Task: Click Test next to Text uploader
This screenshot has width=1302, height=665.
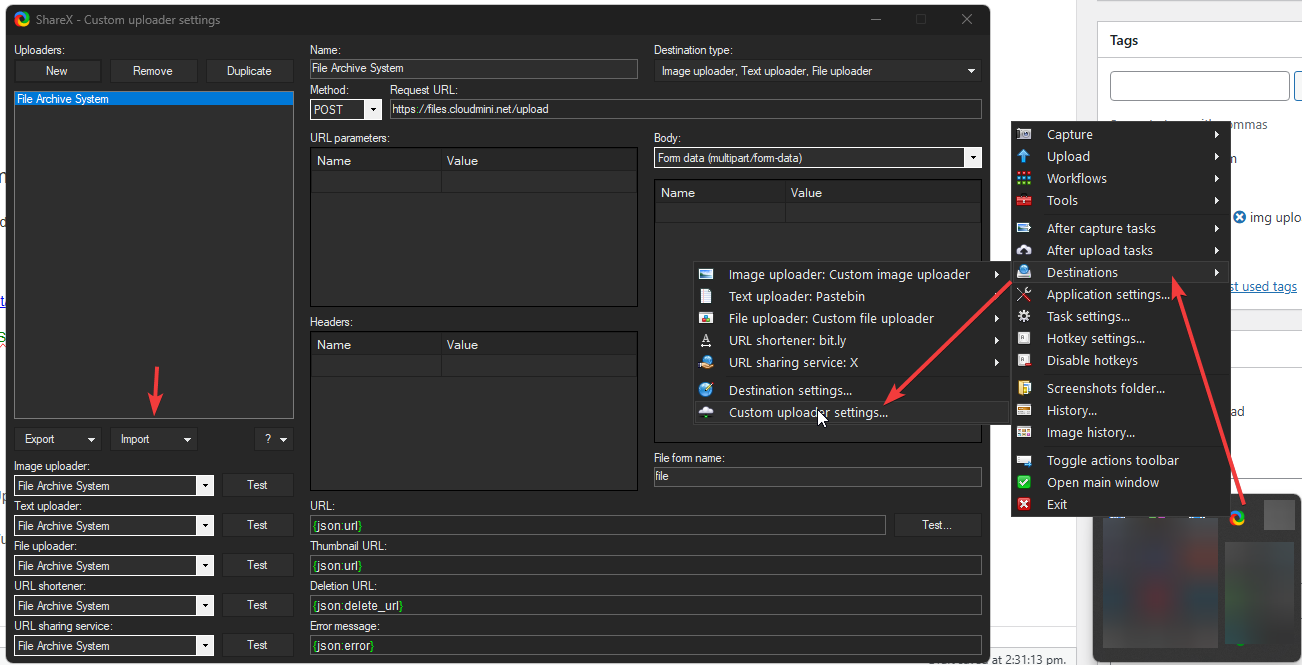Action: 258,525
